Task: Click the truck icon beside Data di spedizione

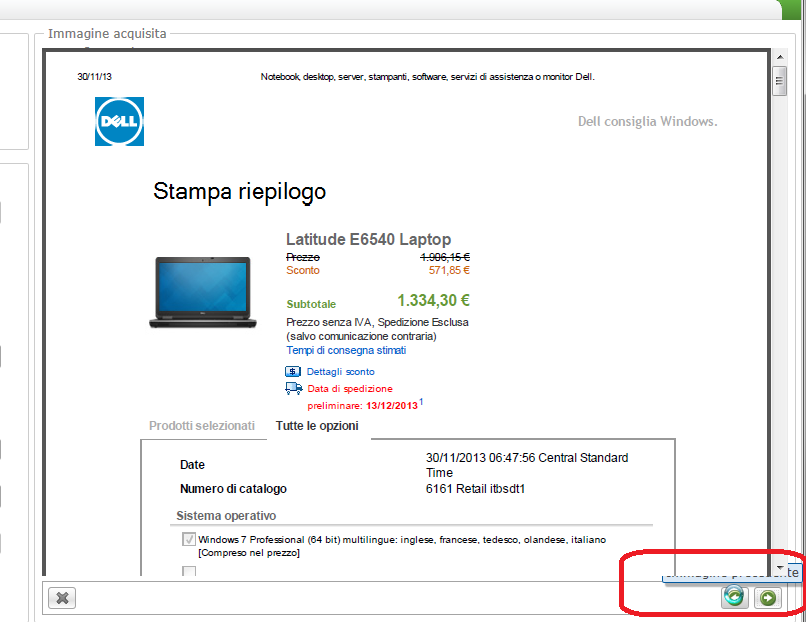Action: click(x=294, y=388)
